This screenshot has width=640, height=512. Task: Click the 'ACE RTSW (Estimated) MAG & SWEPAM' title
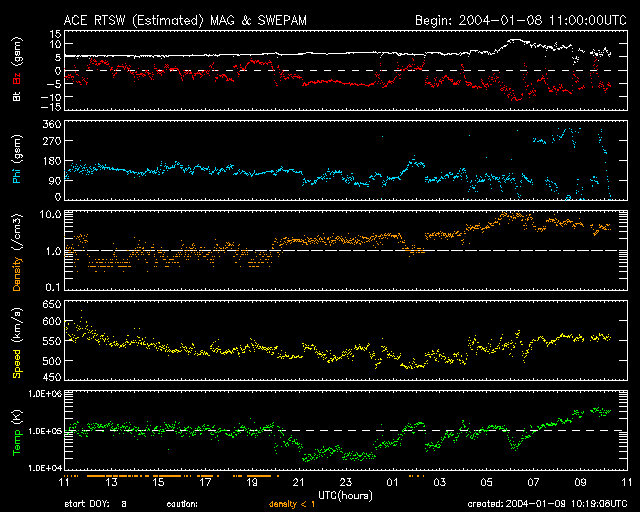point(185,20)
